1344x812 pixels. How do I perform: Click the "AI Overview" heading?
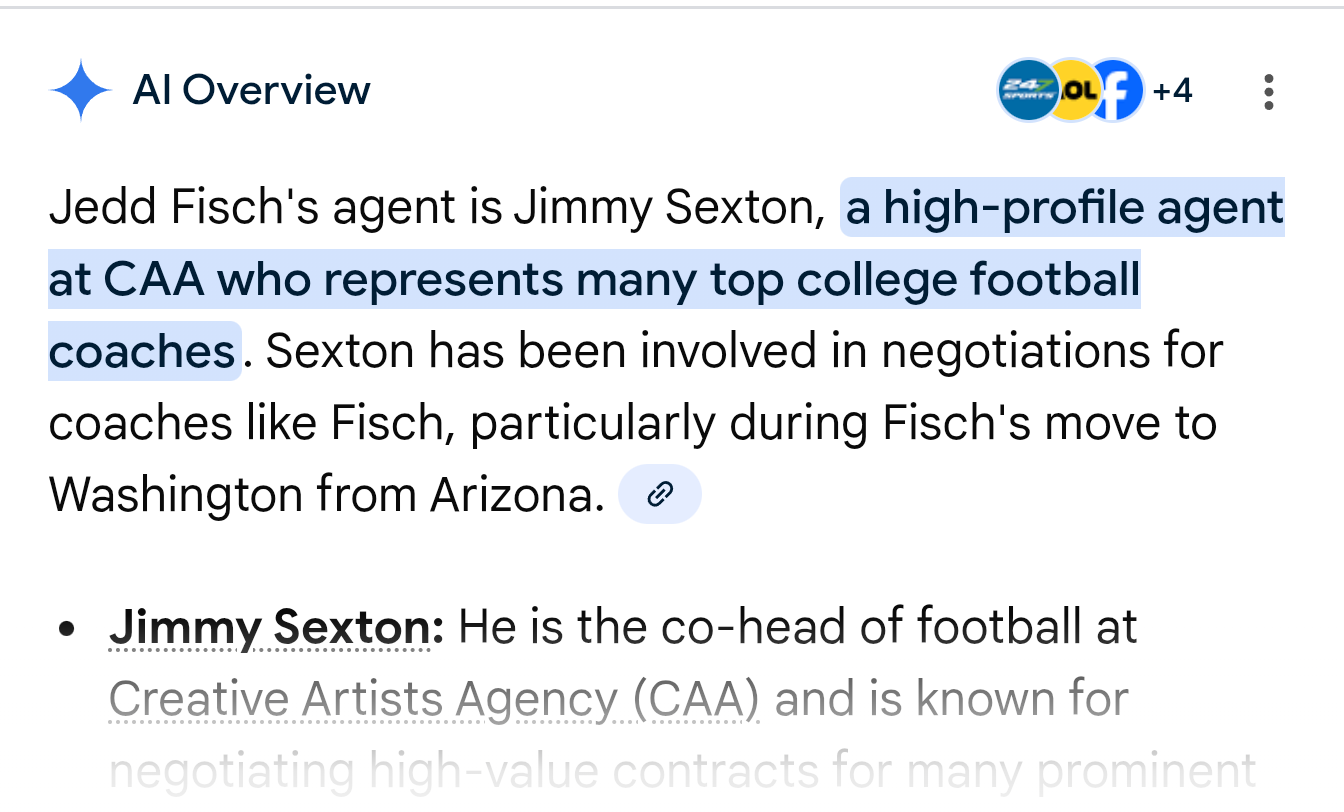pyautogui.click(x=251, y=91)
